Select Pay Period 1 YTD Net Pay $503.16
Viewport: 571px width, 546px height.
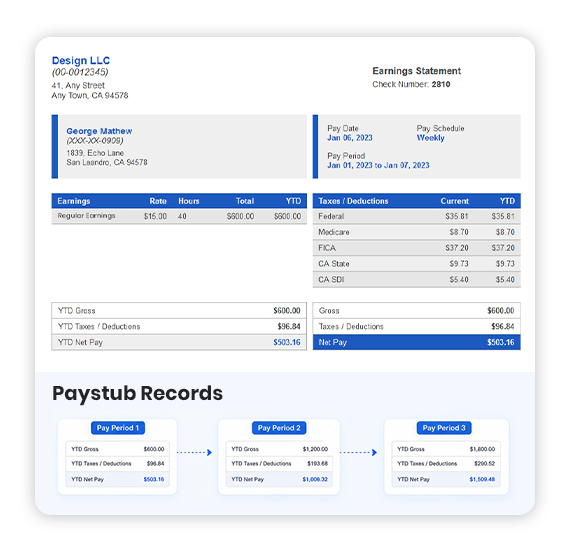point(154,479)
